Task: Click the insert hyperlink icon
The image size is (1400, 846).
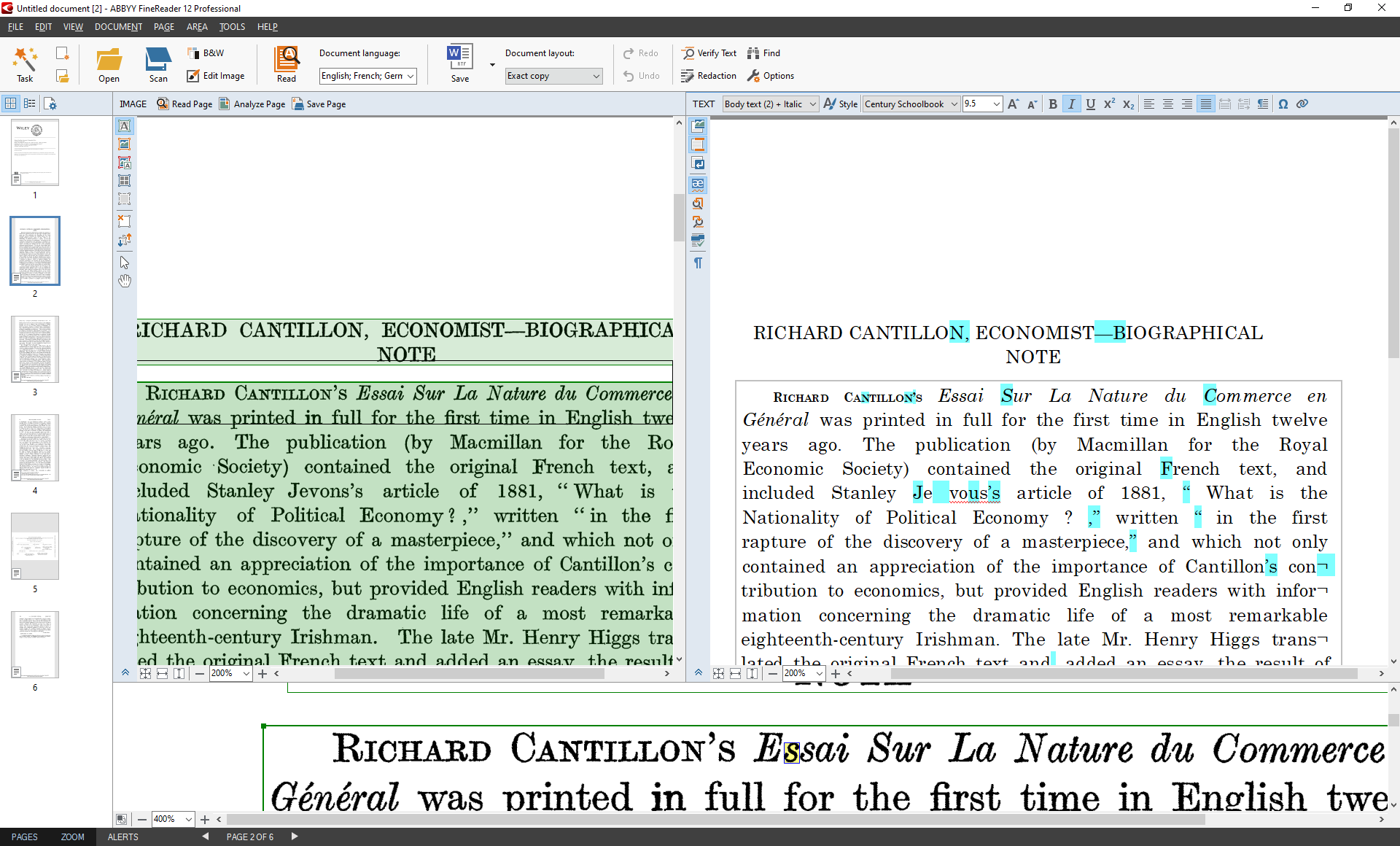Action: [x=1302, y=104]
